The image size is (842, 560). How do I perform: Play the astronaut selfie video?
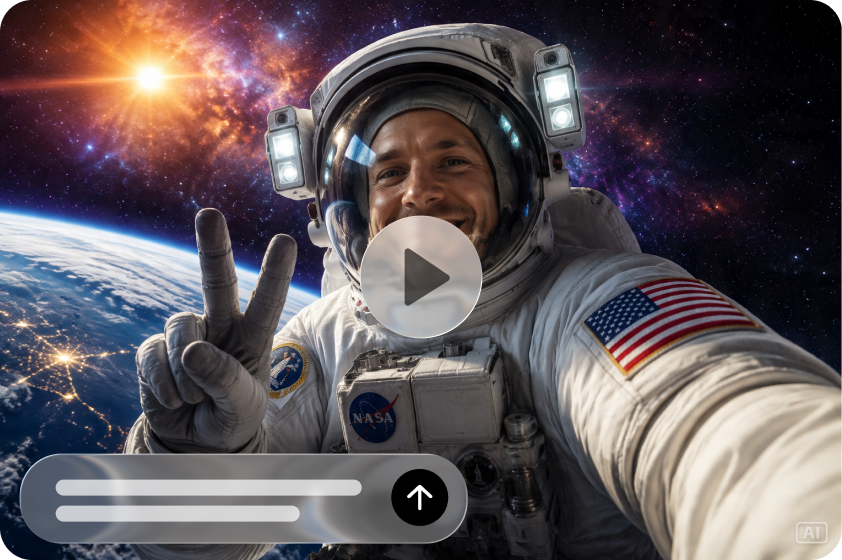(x=421, y=277)
